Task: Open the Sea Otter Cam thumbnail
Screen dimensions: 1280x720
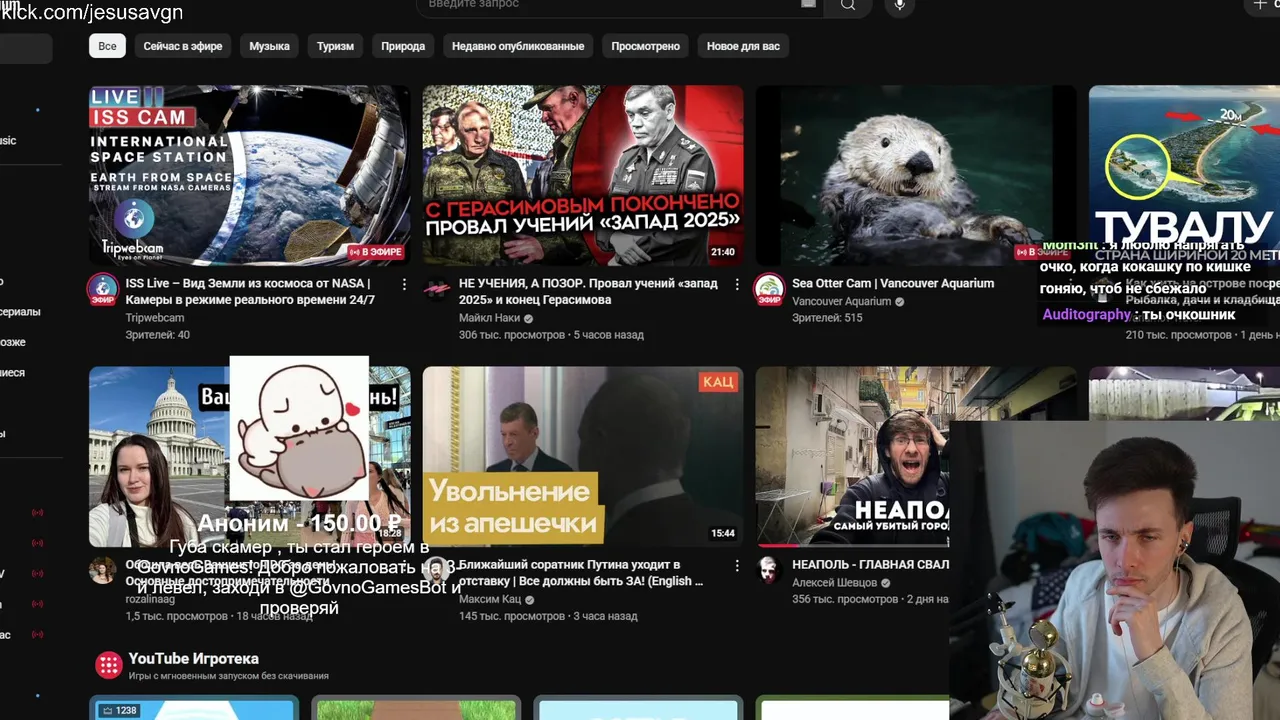Action: coord(915,175)
